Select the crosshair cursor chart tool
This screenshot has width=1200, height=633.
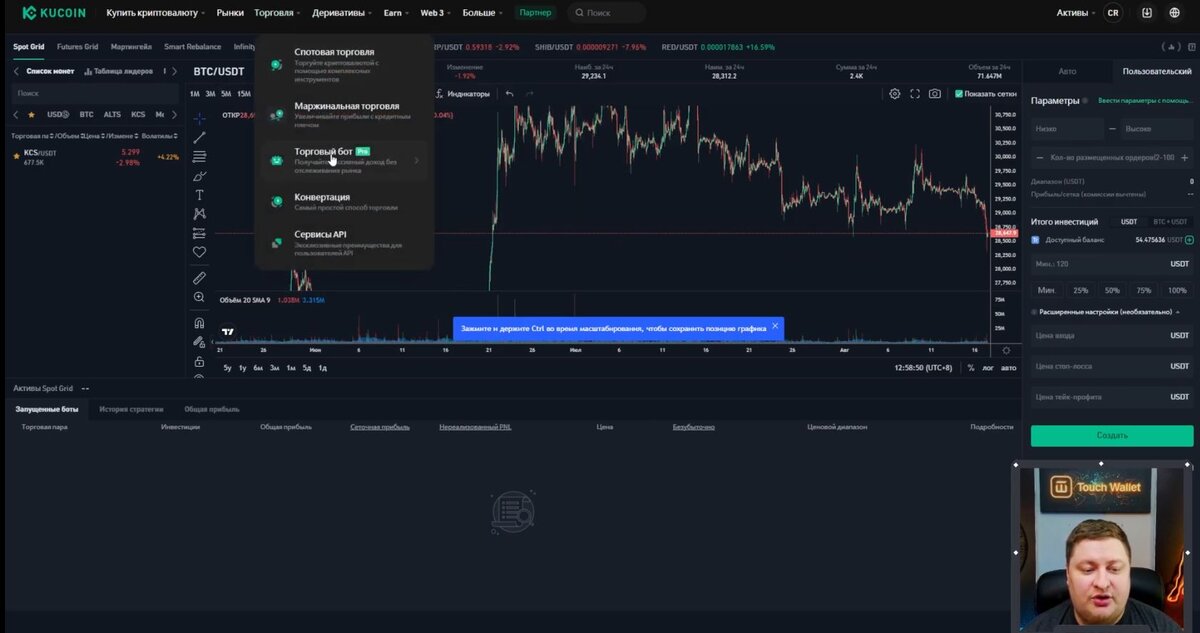tap(199, 119)
